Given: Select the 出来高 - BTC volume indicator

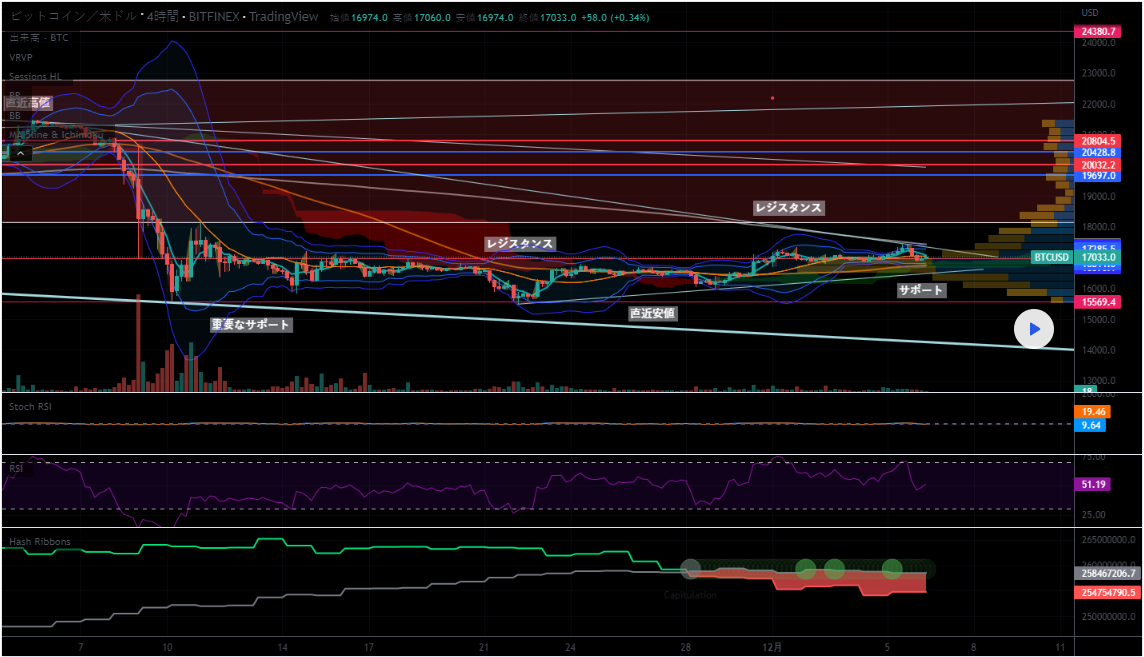Looking at the screenshot, I should 37,37.
